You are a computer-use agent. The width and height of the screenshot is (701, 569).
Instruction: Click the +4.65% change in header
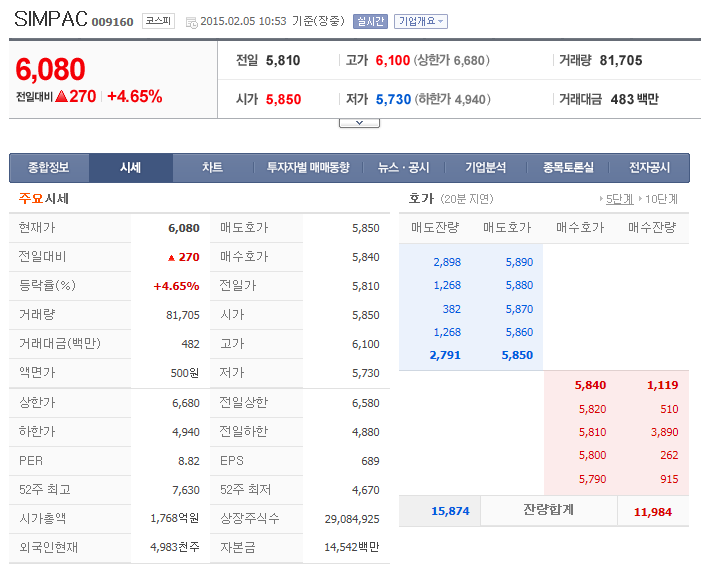click(x=135, y=96)
